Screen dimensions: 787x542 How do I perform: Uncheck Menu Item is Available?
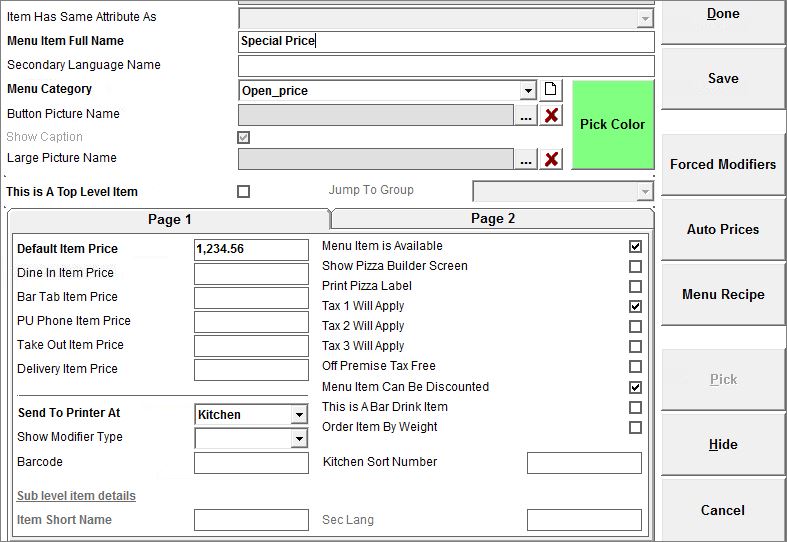click(635, 246)
